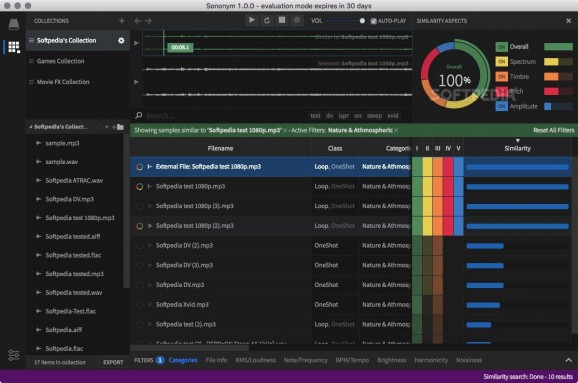Image resolution: width=578 pixels, height=383 pixels.
Task: Toggle the AUTO-PLAY checkbox
Action: [373, 21]
